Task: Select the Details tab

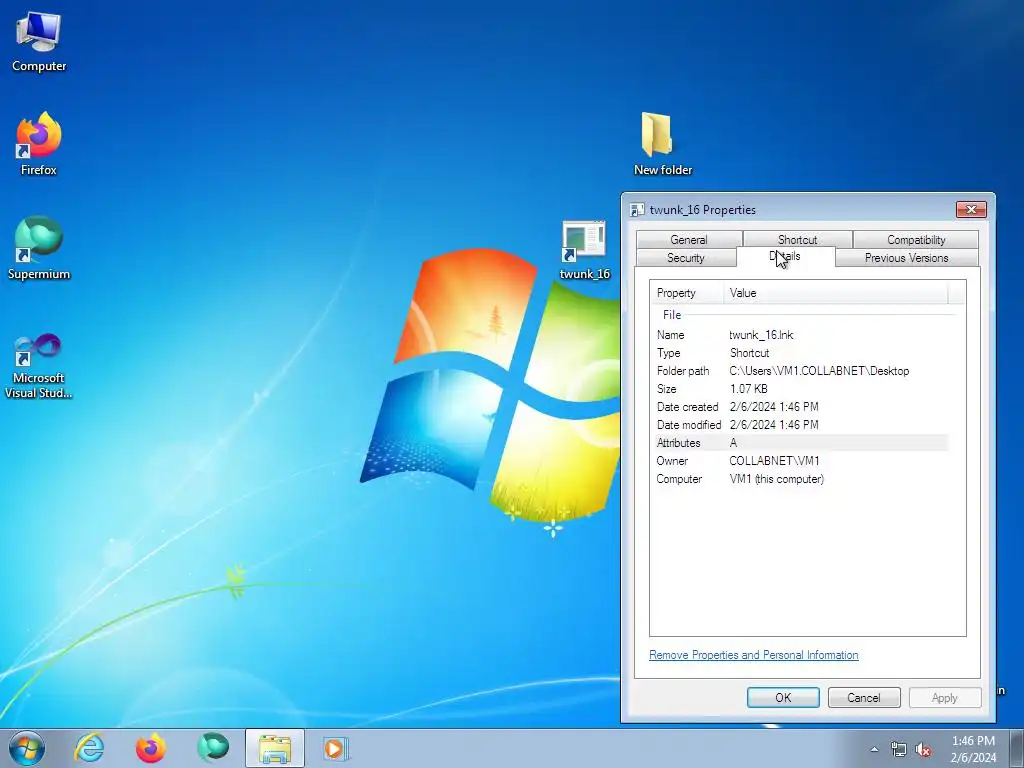Action: (x=786, y=257)
